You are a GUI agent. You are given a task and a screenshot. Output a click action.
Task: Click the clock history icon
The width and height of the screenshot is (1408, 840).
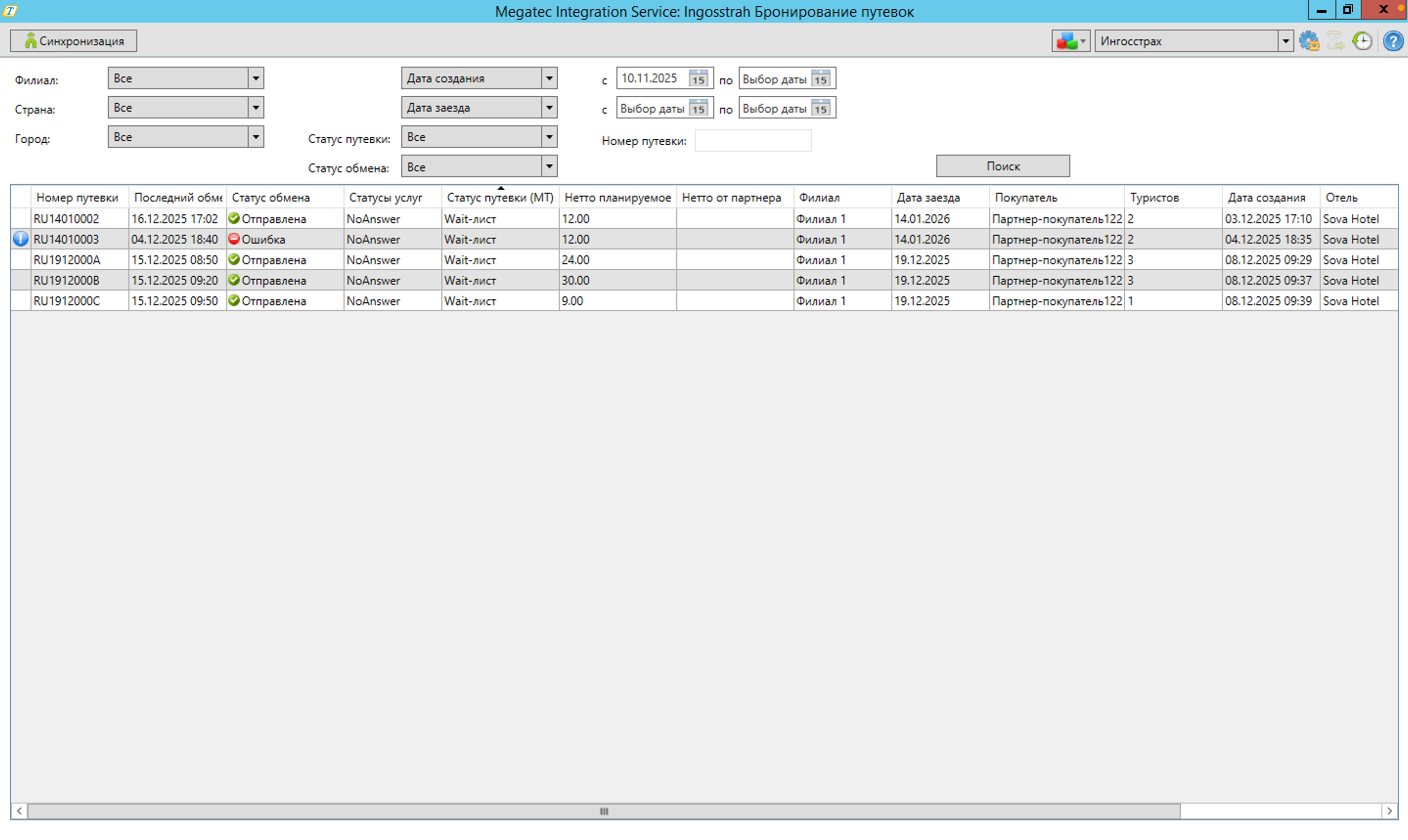pos(1362,42)
